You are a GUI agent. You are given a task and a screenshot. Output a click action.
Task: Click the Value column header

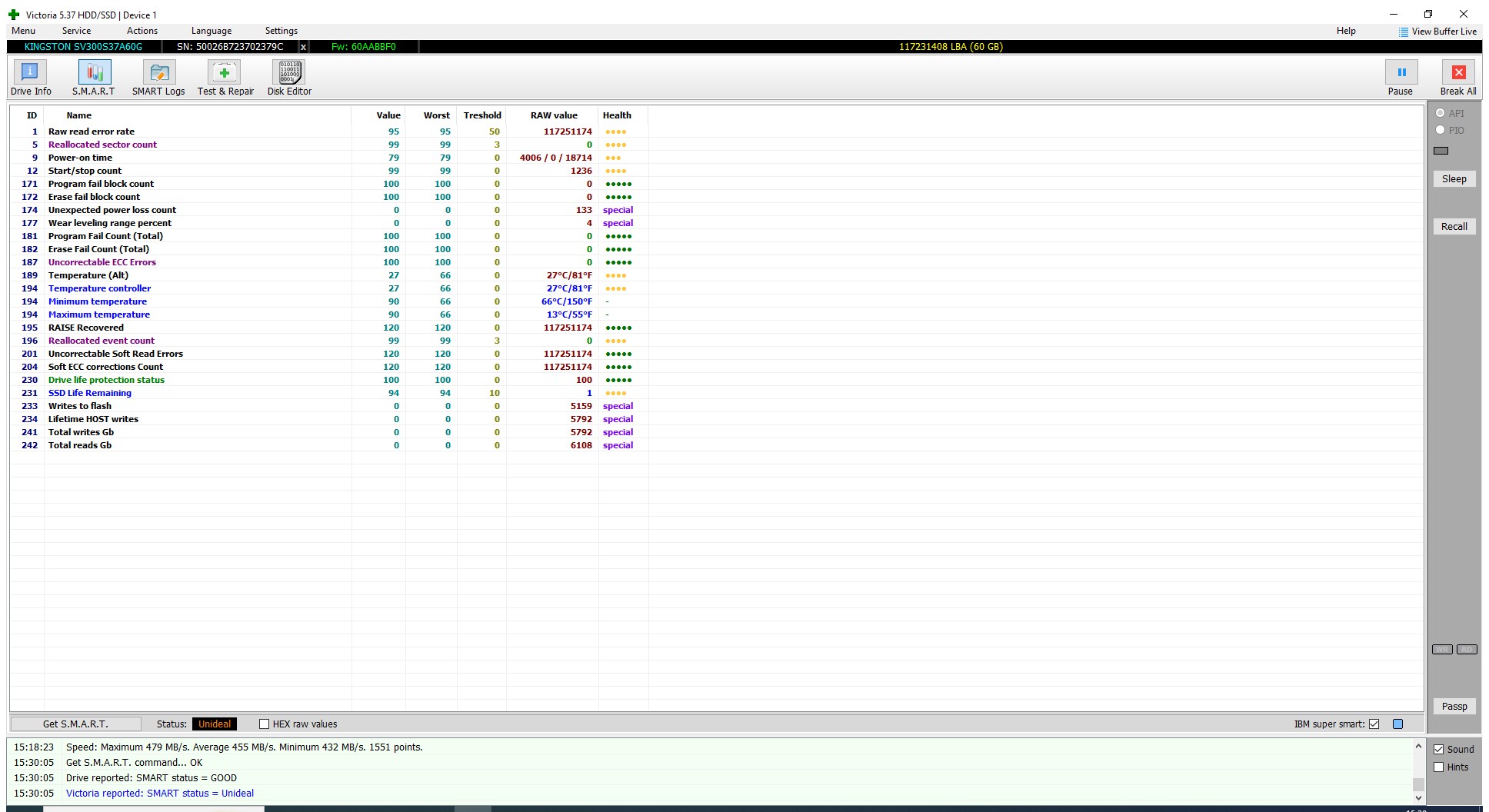388,115
